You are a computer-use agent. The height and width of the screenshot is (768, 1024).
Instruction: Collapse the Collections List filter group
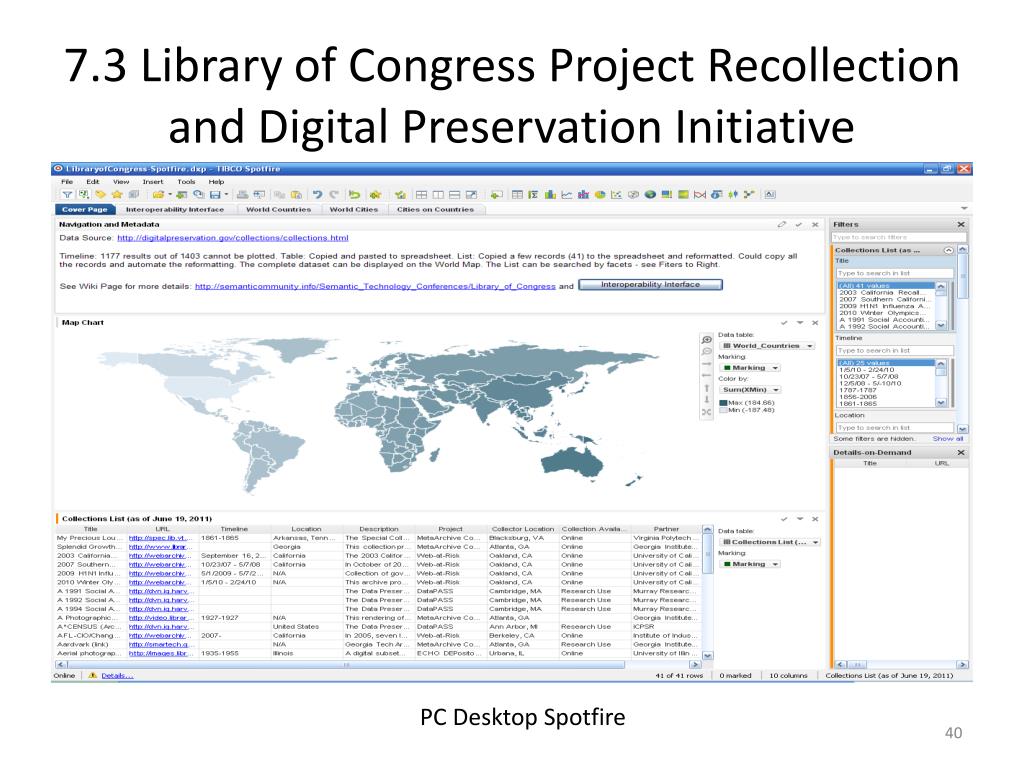949,250
